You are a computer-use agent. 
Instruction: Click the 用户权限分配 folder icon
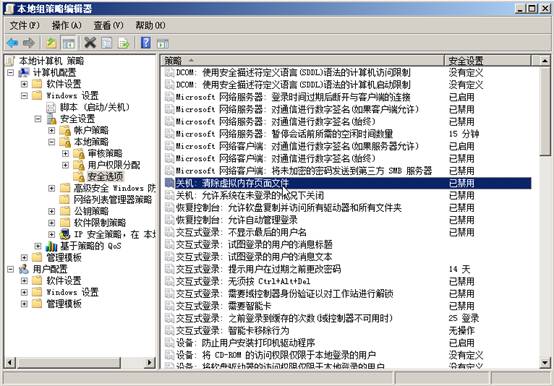tap(79, 165)
